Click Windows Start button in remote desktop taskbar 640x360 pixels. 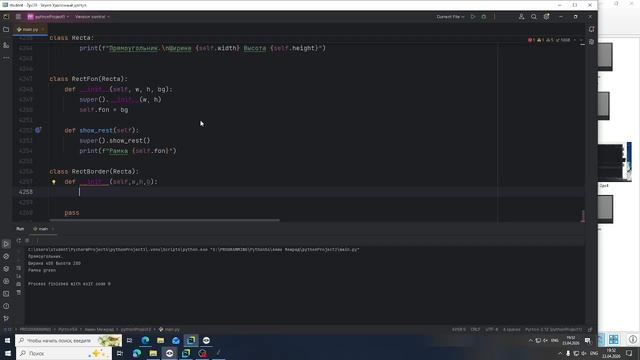coord(7,340)
